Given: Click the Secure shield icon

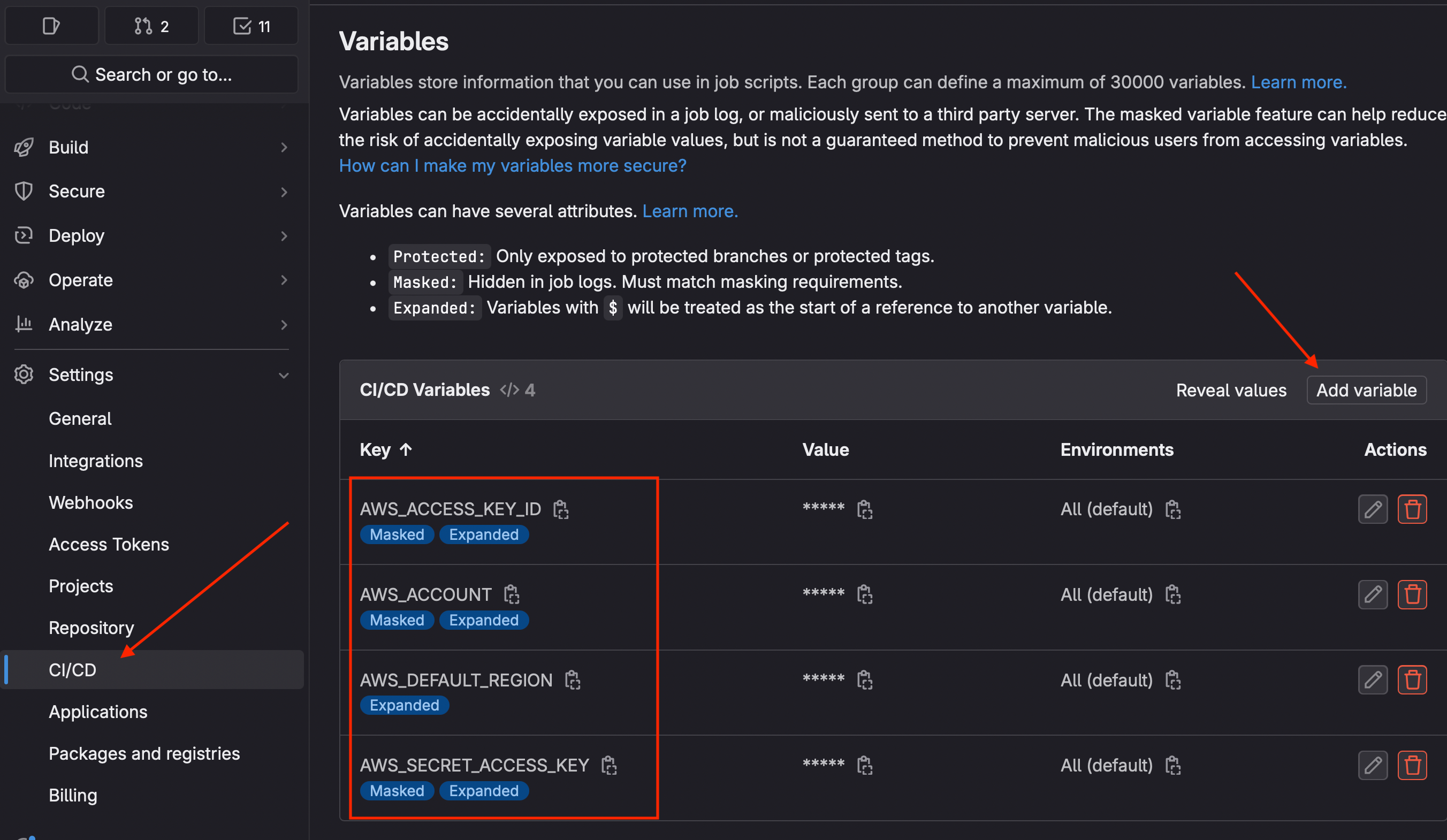Looking at the screenshot, I should (x=24, y=191).
